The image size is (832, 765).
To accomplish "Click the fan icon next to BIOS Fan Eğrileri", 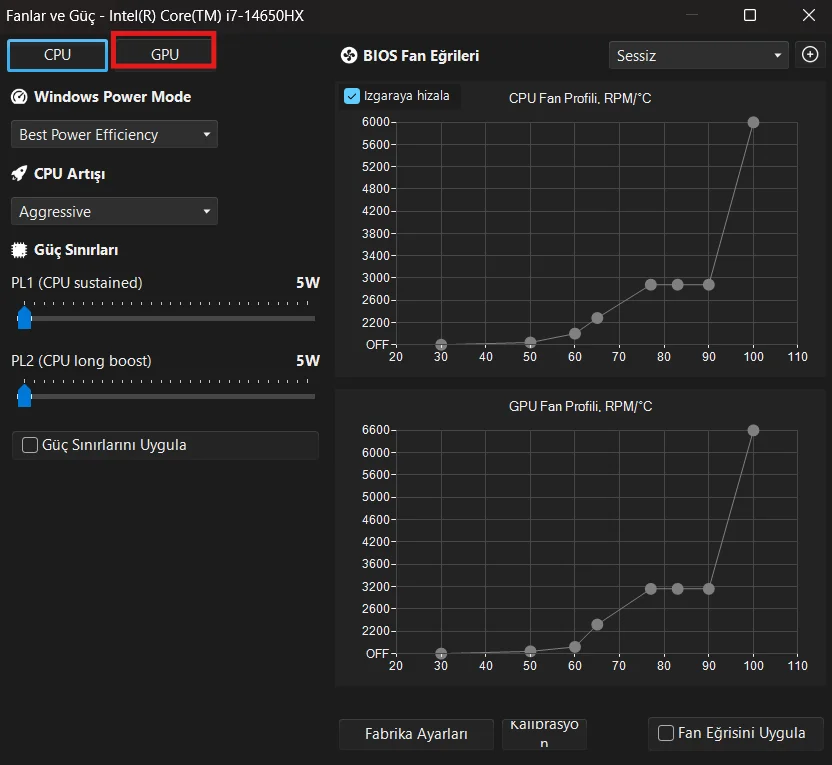I will pyautogui.click(x=349, y=55).
